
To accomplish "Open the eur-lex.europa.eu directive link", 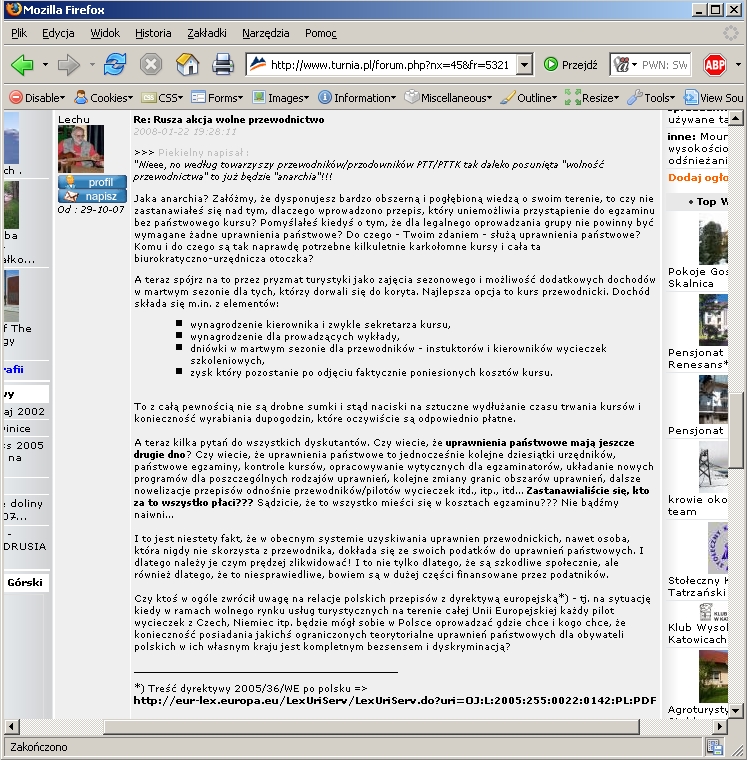I will (395, 700).
